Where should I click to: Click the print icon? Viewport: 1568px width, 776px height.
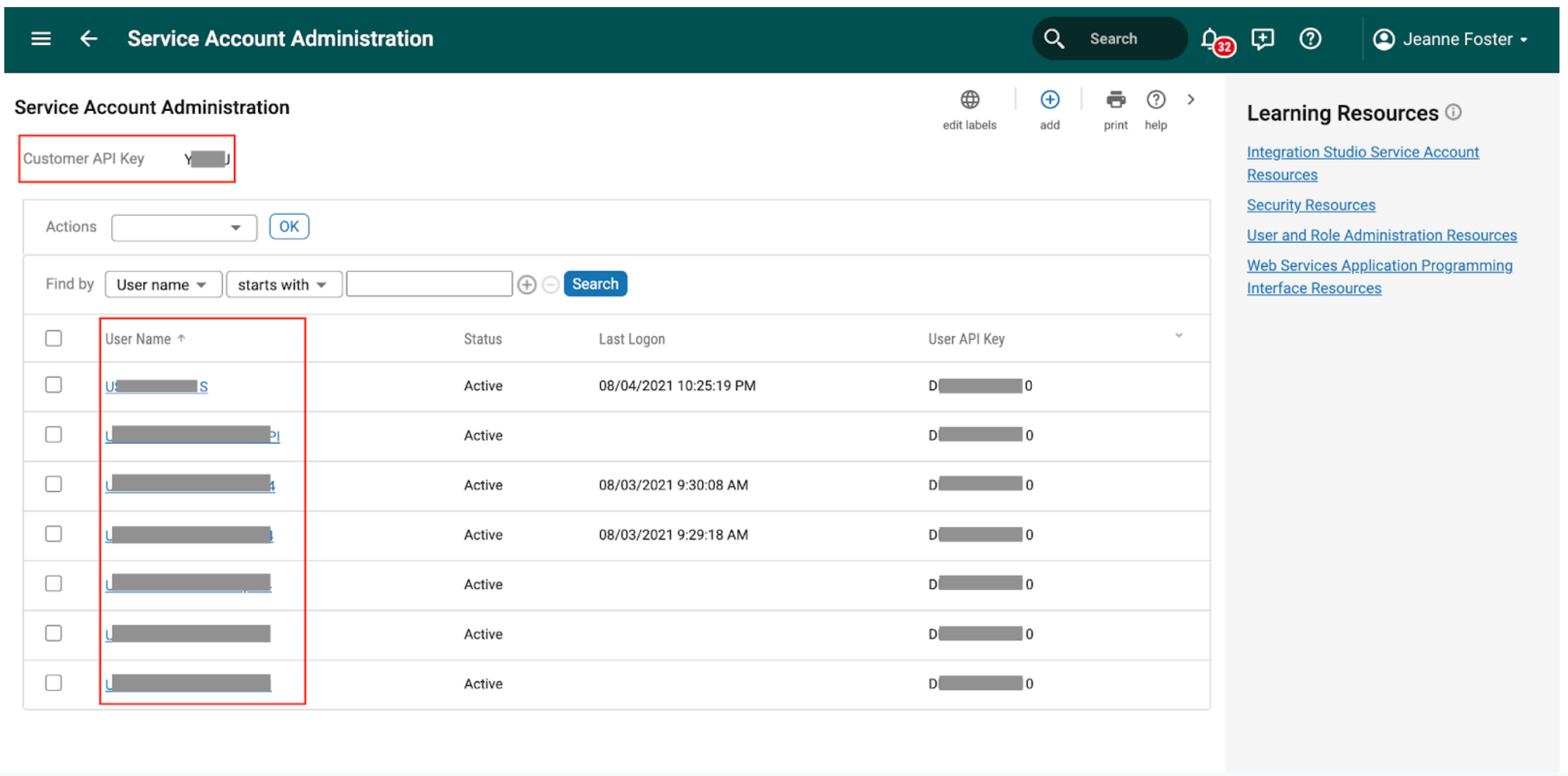[x=1115, y=100]
